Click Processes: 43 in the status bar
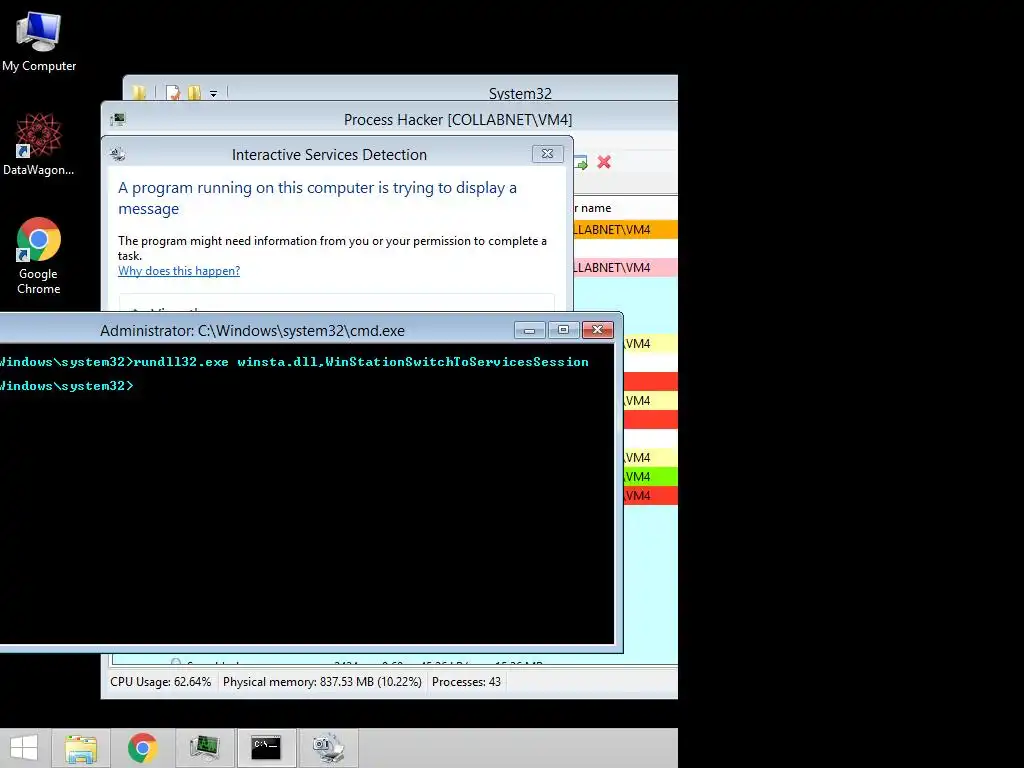The height and width of the screenshot is (768, 1024). tap(466, 682)
